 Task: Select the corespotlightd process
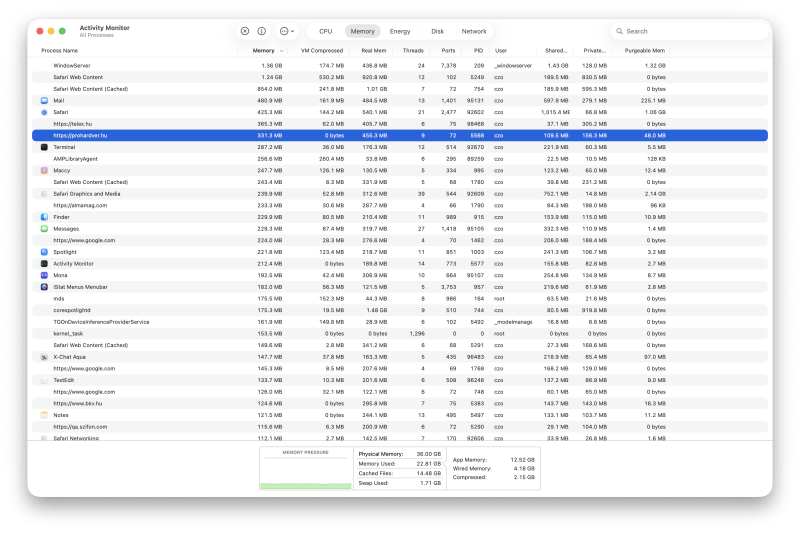click(x=400, y=310)
